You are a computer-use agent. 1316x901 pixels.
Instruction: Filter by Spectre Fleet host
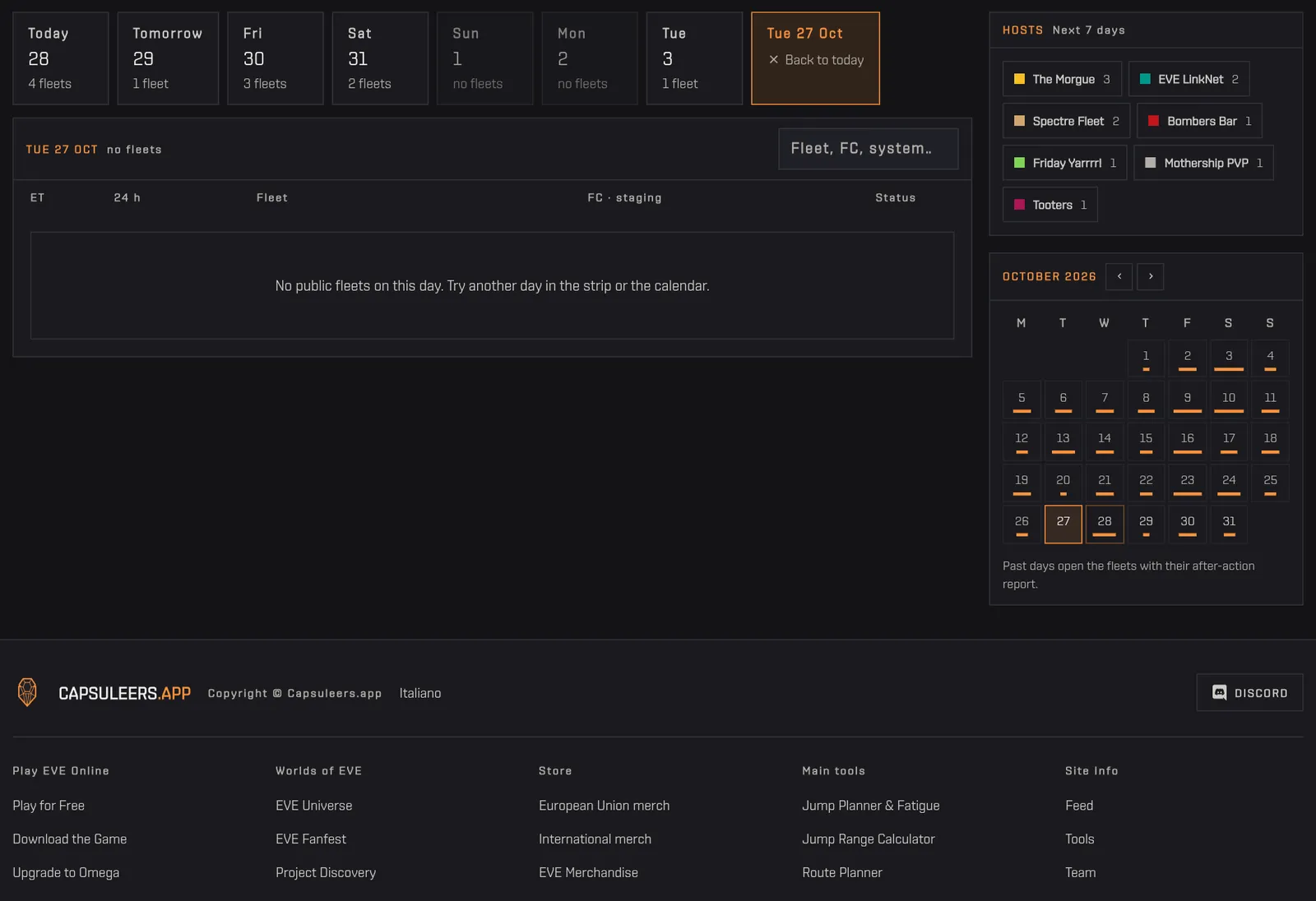click(x=1066, y=121)
